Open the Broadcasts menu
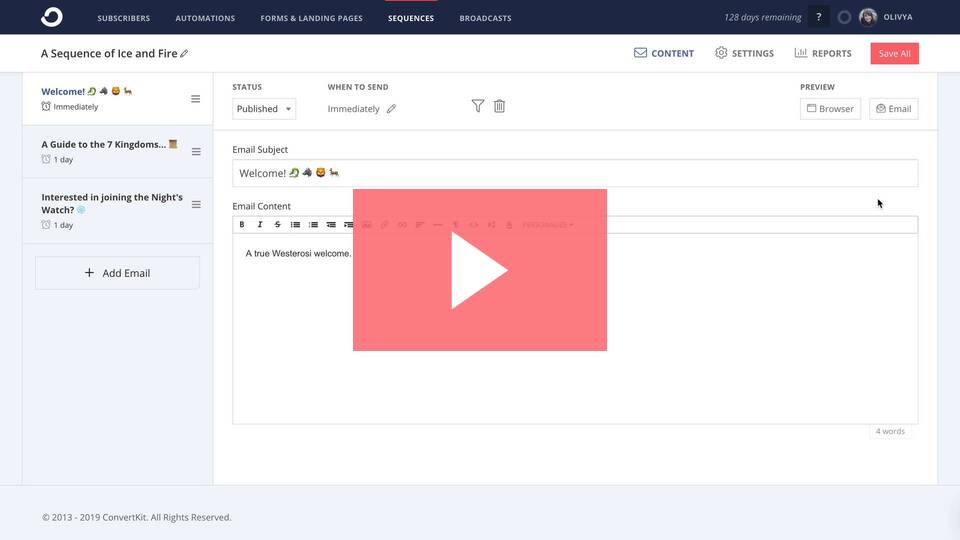960x540 pixels. click(x=486, y=18)
